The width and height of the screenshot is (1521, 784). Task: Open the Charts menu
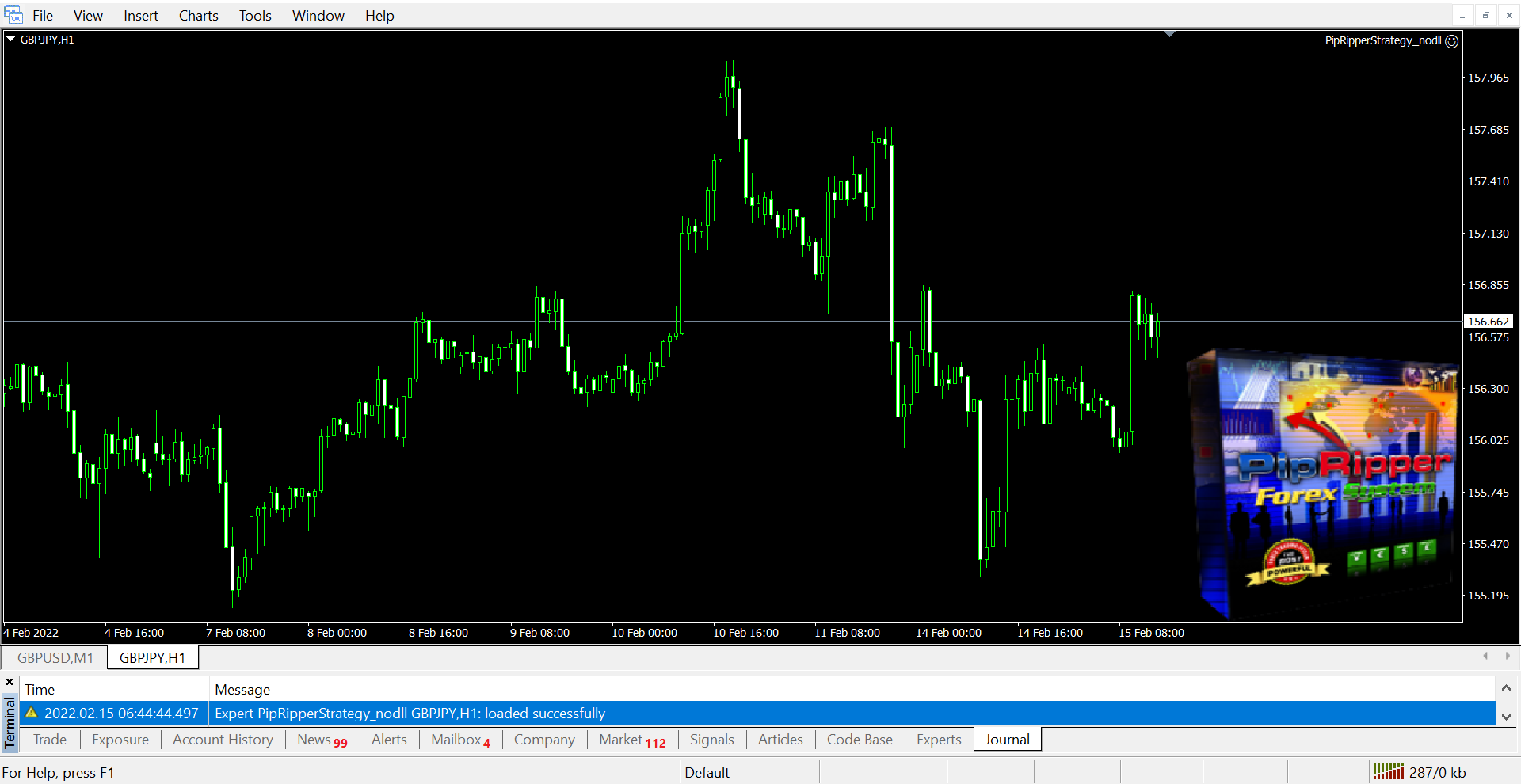198,16
